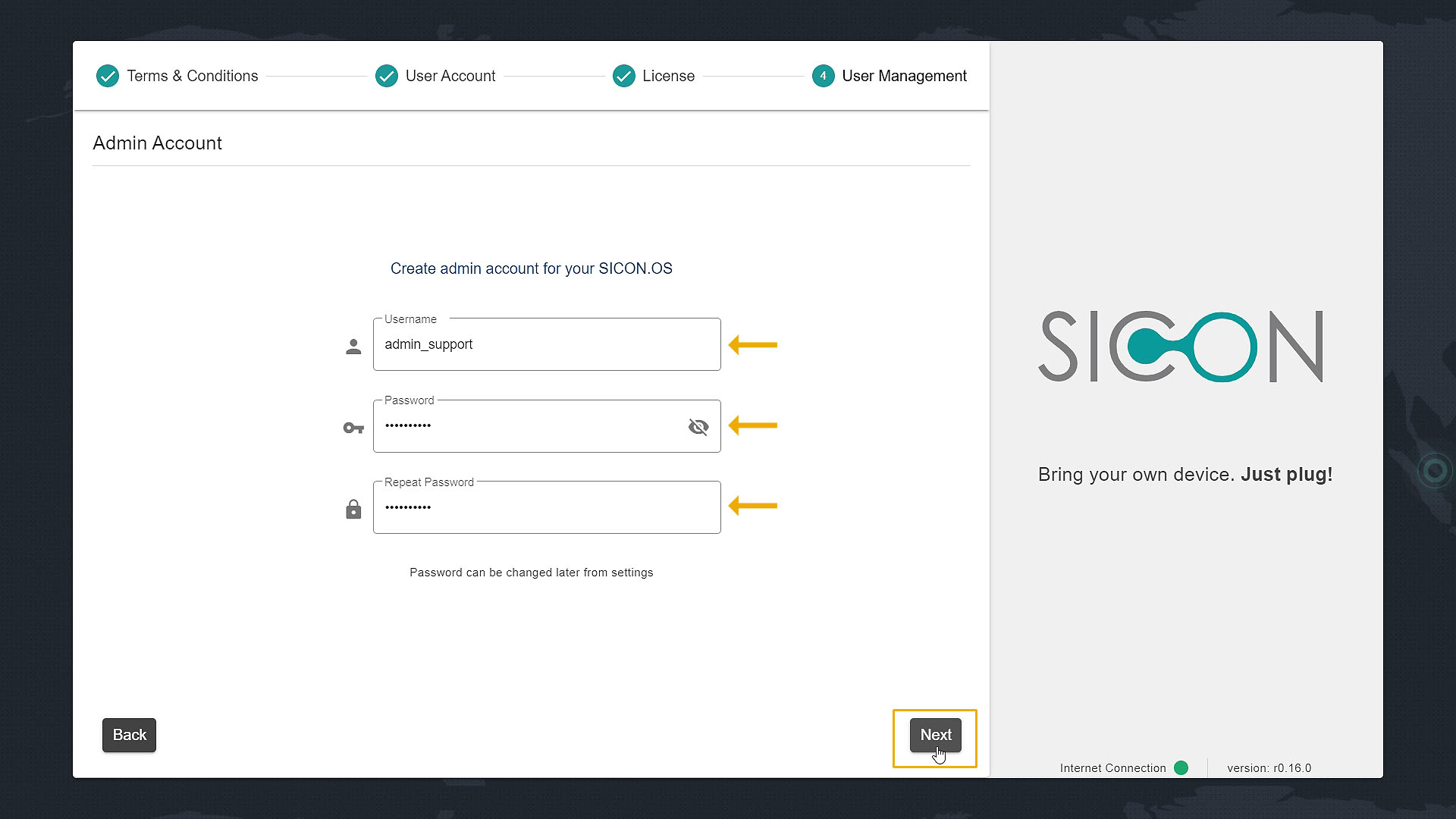Screen dimensions: 1456x819
Task: Click the person icon beside Username
Action: (x=353, y=347)
